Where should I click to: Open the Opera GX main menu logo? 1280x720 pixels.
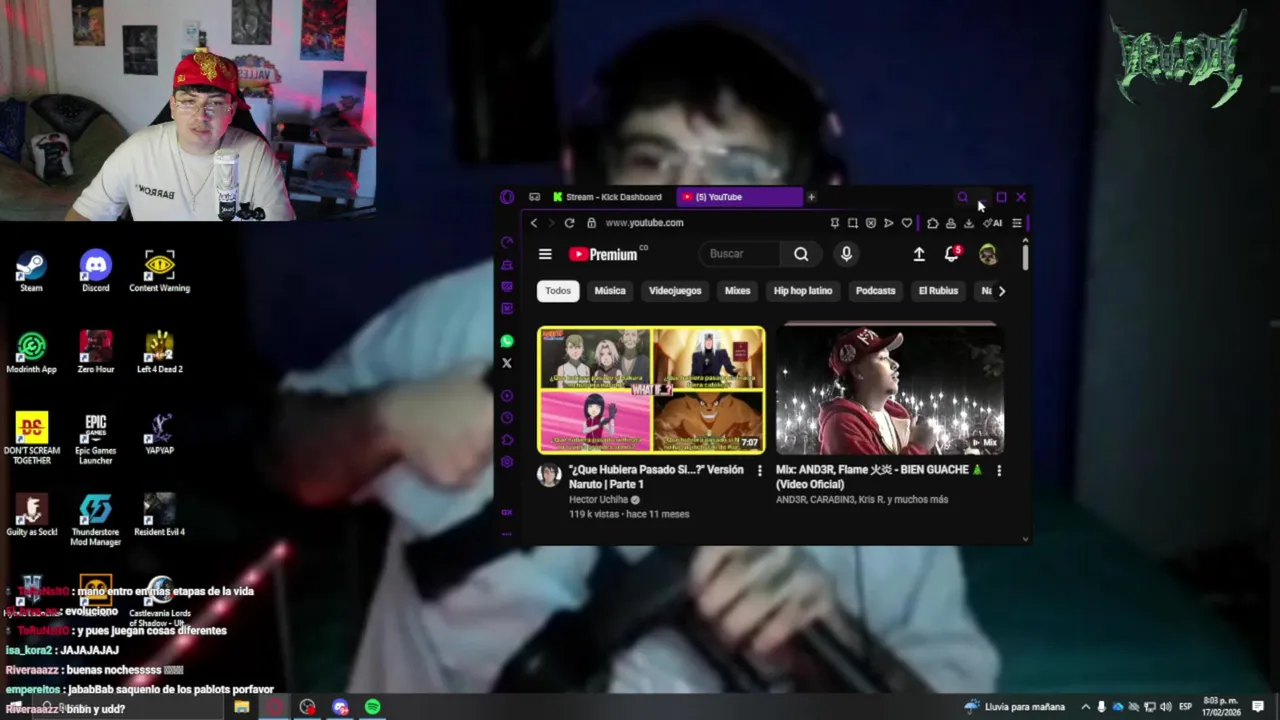coord(507,197)
